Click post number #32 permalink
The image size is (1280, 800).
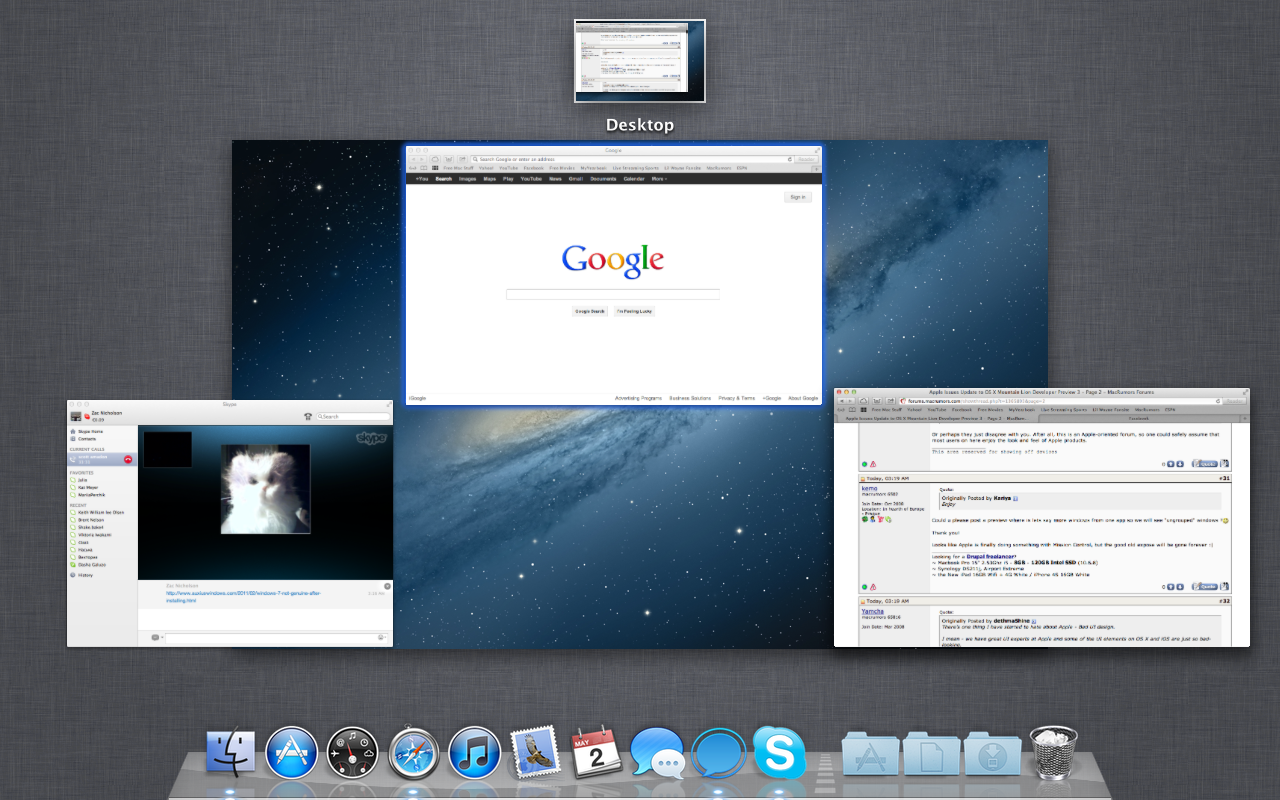pos(1225,601)
